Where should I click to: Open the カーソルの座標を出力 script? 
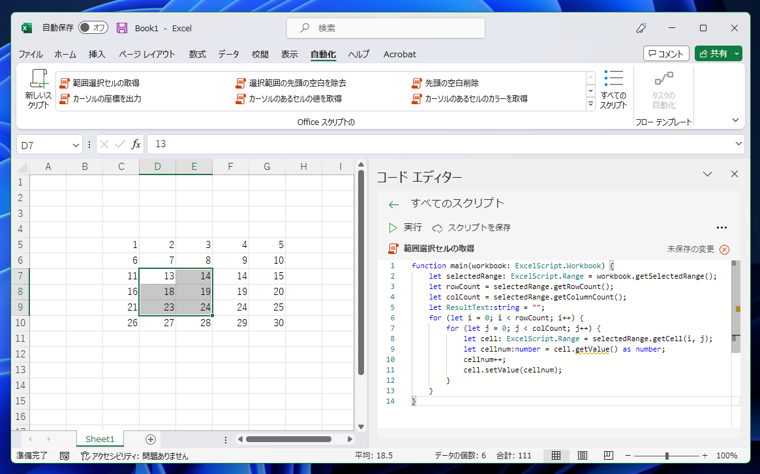[100, 98]
